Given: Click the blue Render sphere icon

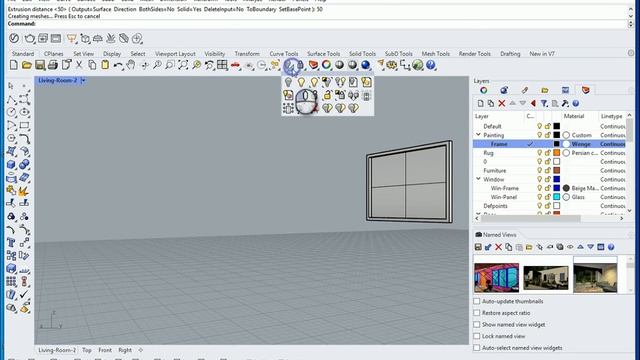Looking at the screenshot, I should click(366, 65).
